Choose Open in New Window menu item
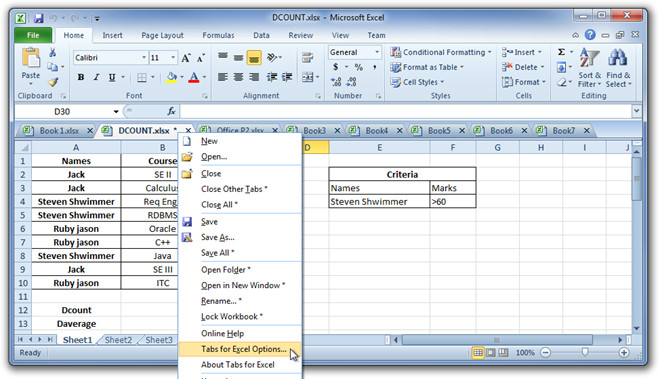Viewport: 660px width, 379px height. pos(240,286)
